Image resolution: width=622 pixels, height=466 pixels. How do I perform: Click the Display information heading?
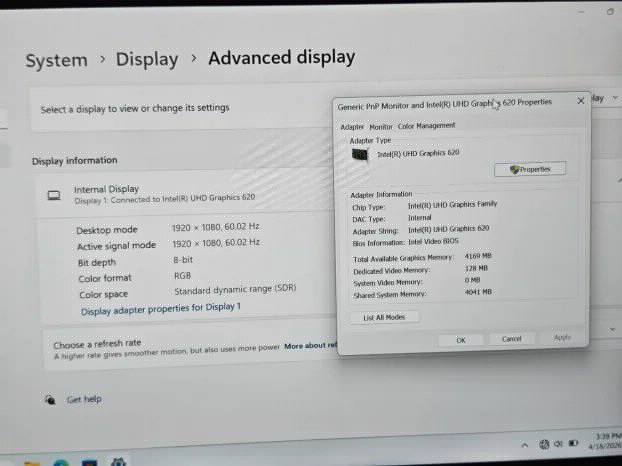(x=75, y=161)
